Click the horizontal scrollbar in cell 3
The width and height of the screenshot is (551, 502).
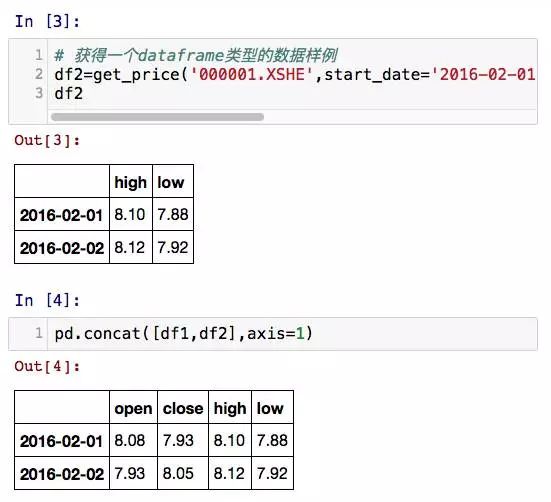point(157,117)
